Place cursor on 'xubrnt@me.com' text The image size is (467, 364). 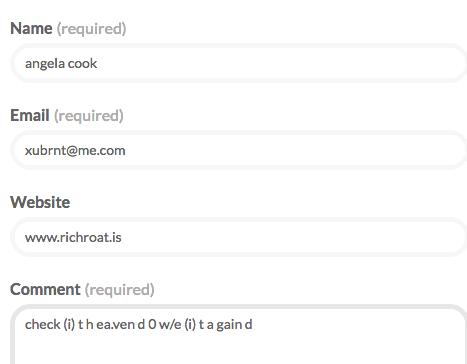75,151
